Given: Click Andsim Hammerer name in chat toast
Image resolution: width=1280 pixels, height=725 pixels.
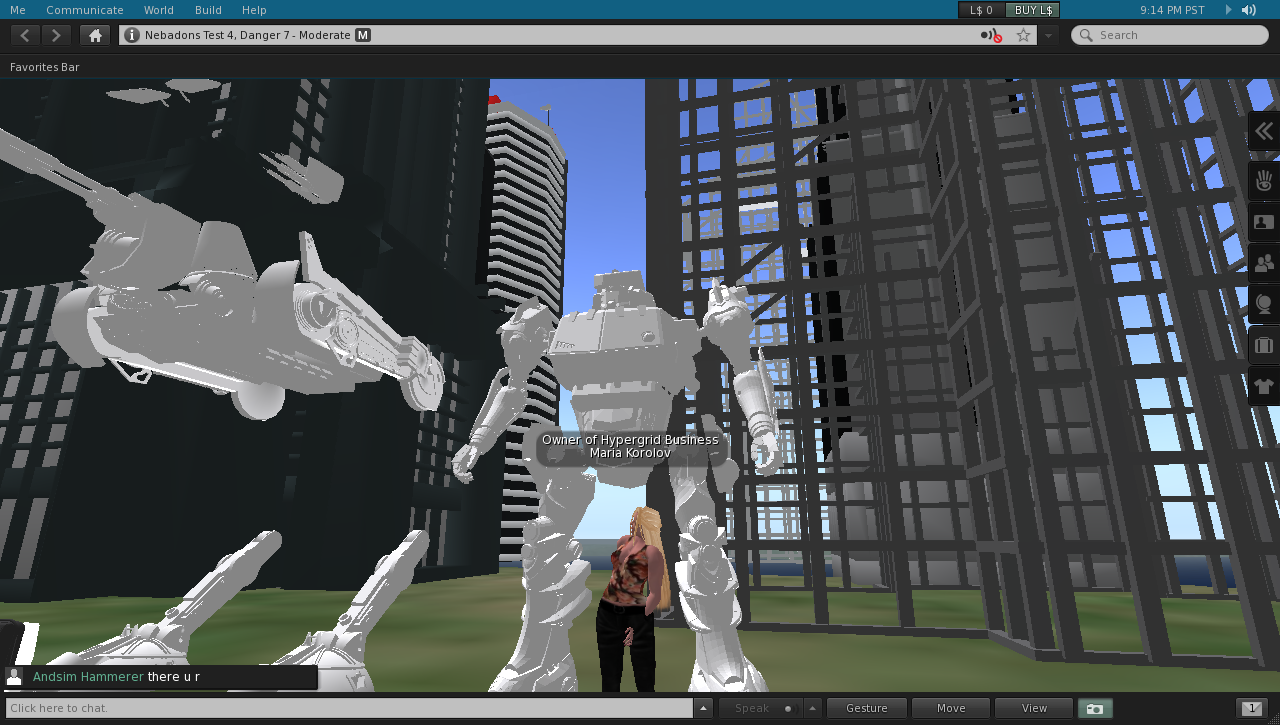Looking at the screenshot, I should [x=88, y=677].
